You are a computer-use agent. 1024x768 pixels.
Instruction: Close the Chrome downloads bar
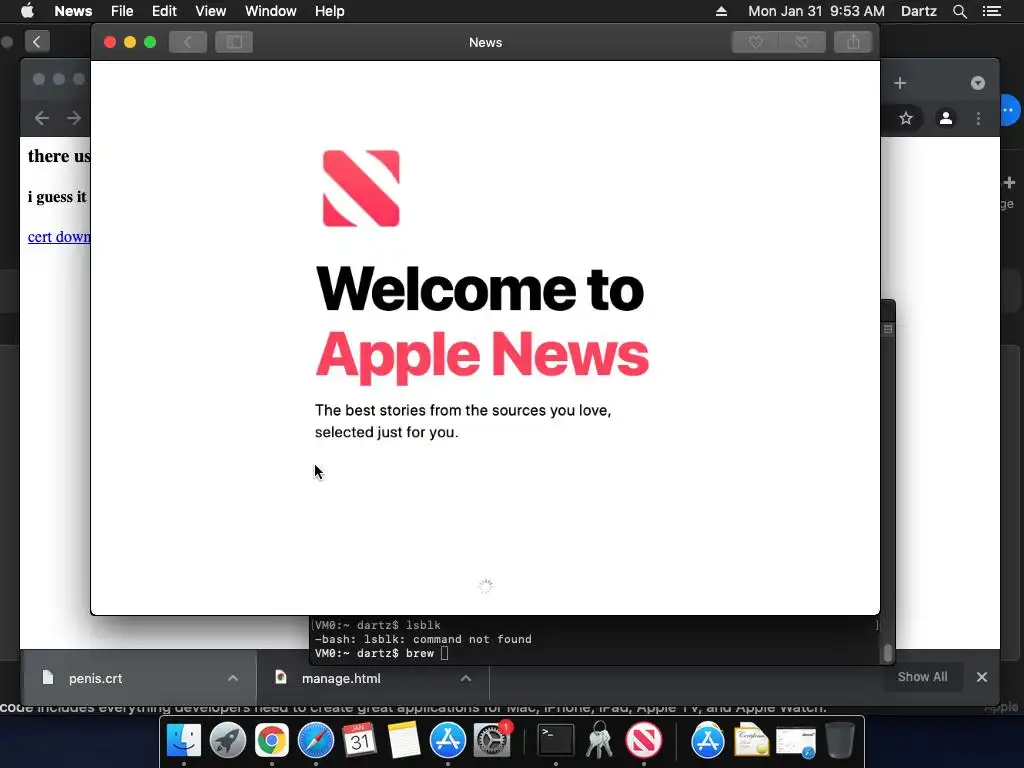pos(982,677)
